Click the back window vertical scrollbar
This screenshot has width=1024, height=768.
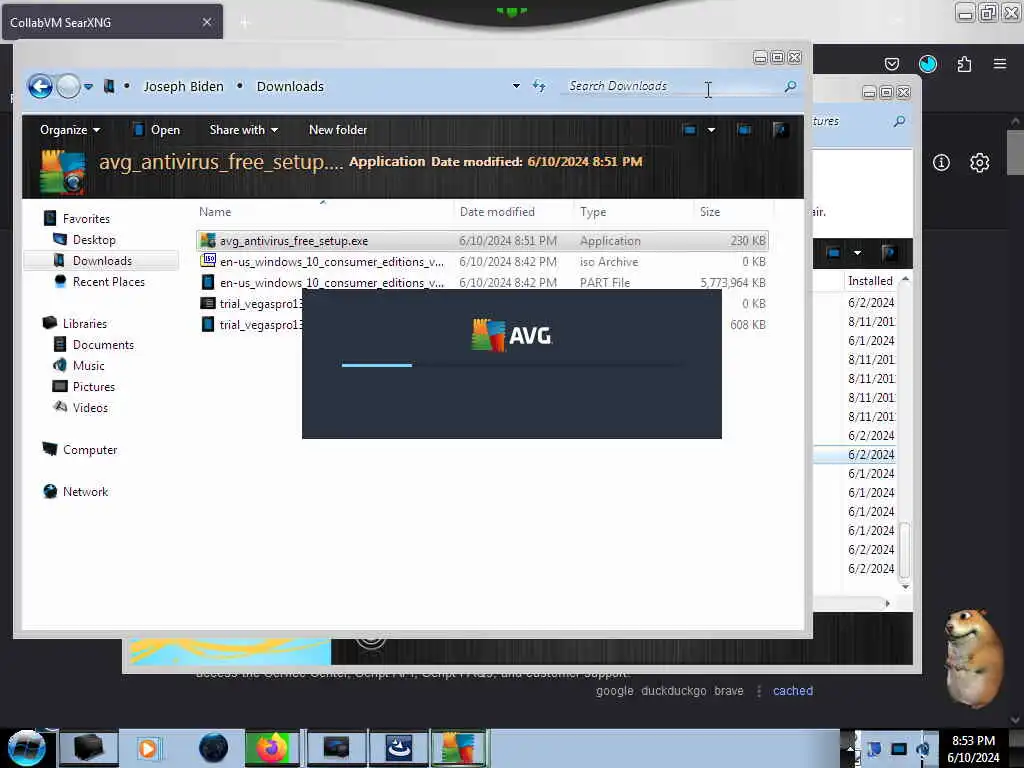[x=905, y=551]
